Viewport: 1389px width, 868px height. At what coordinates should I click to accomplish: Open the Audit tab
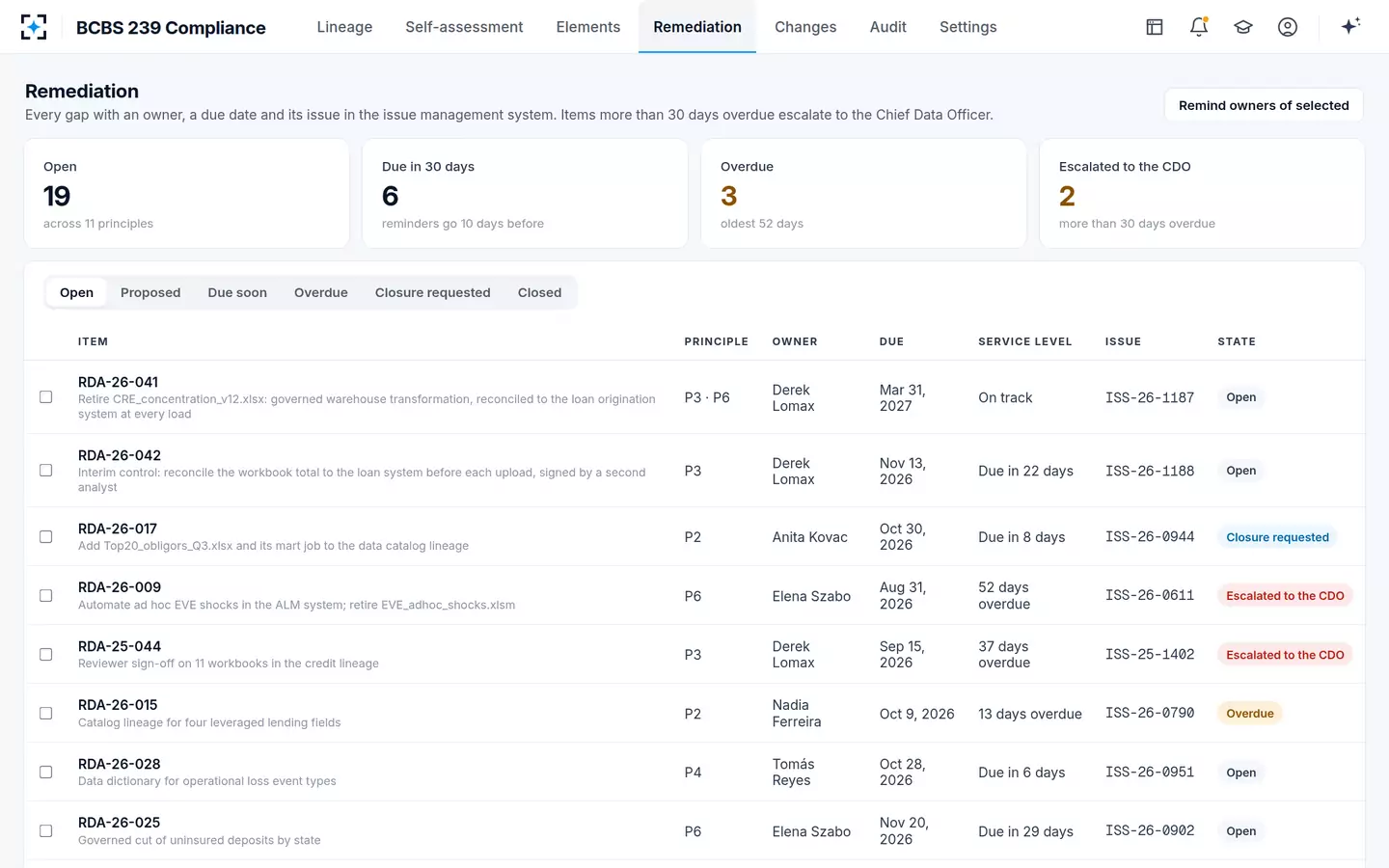887,27
